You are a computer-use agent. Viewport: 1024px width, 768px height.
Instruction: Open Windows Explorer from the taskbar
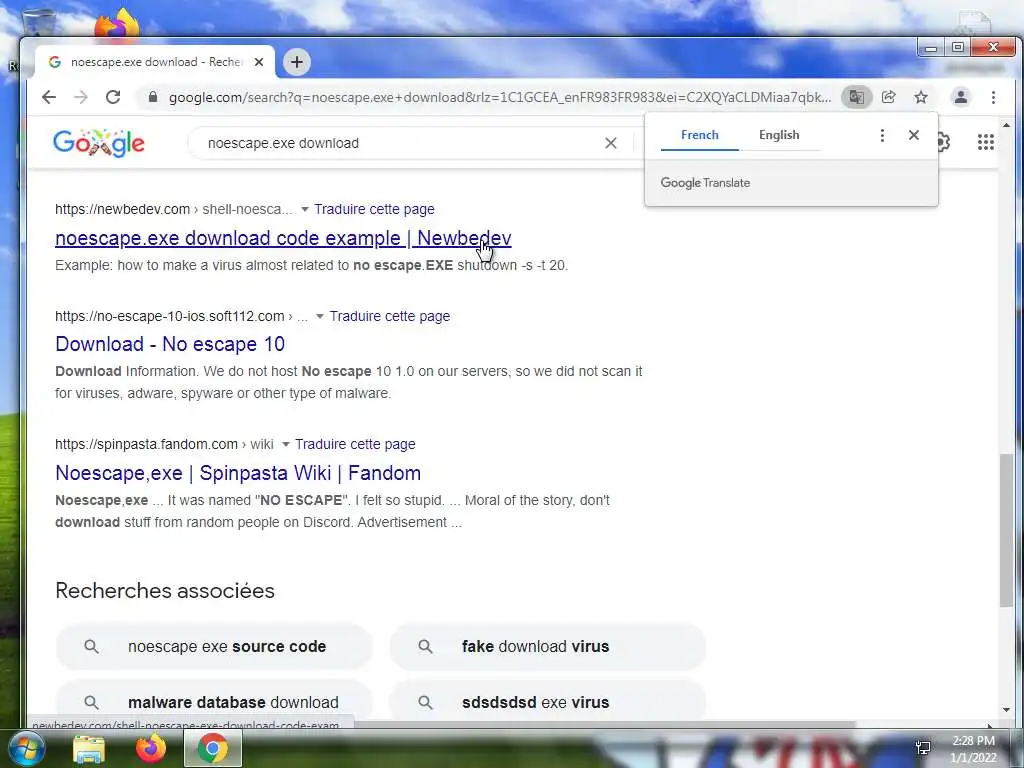[x=89, y=748]
